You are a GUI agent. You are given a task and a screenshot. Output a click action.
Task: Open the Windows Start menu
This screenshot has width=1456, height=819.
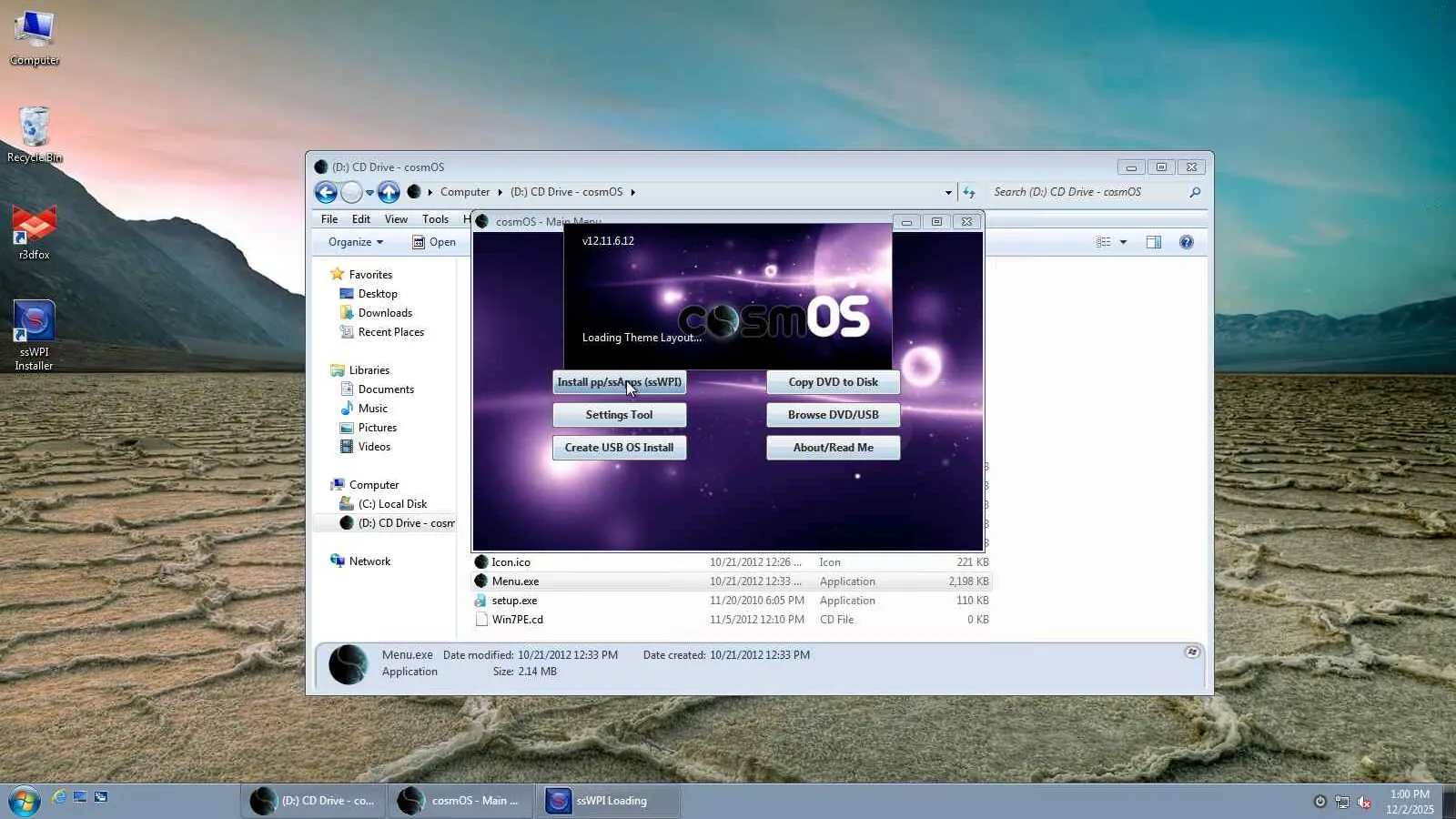[24, 801]
